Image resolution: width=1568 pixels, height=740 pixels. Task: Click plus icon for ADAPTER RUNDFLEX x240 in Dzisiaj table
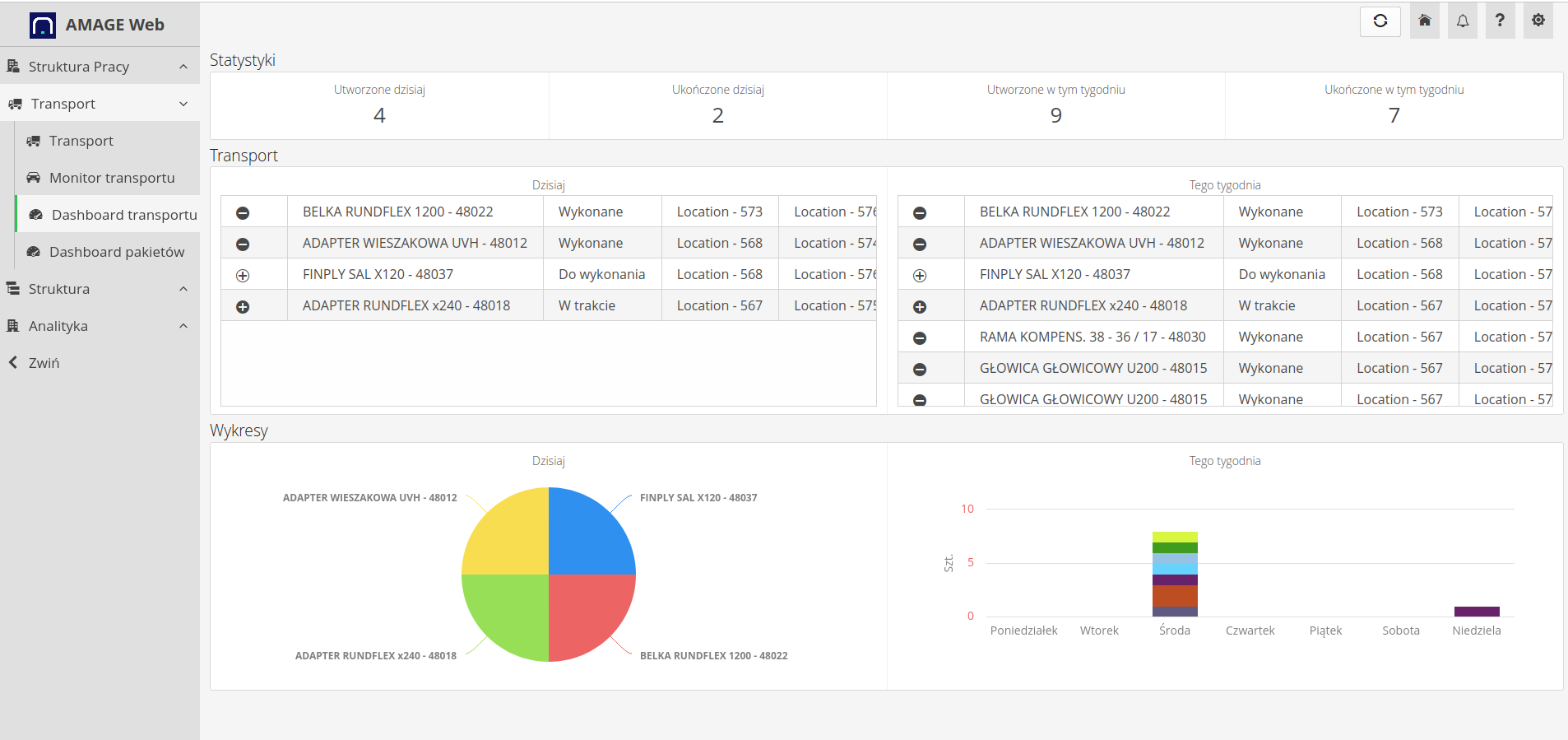point(243,307)
